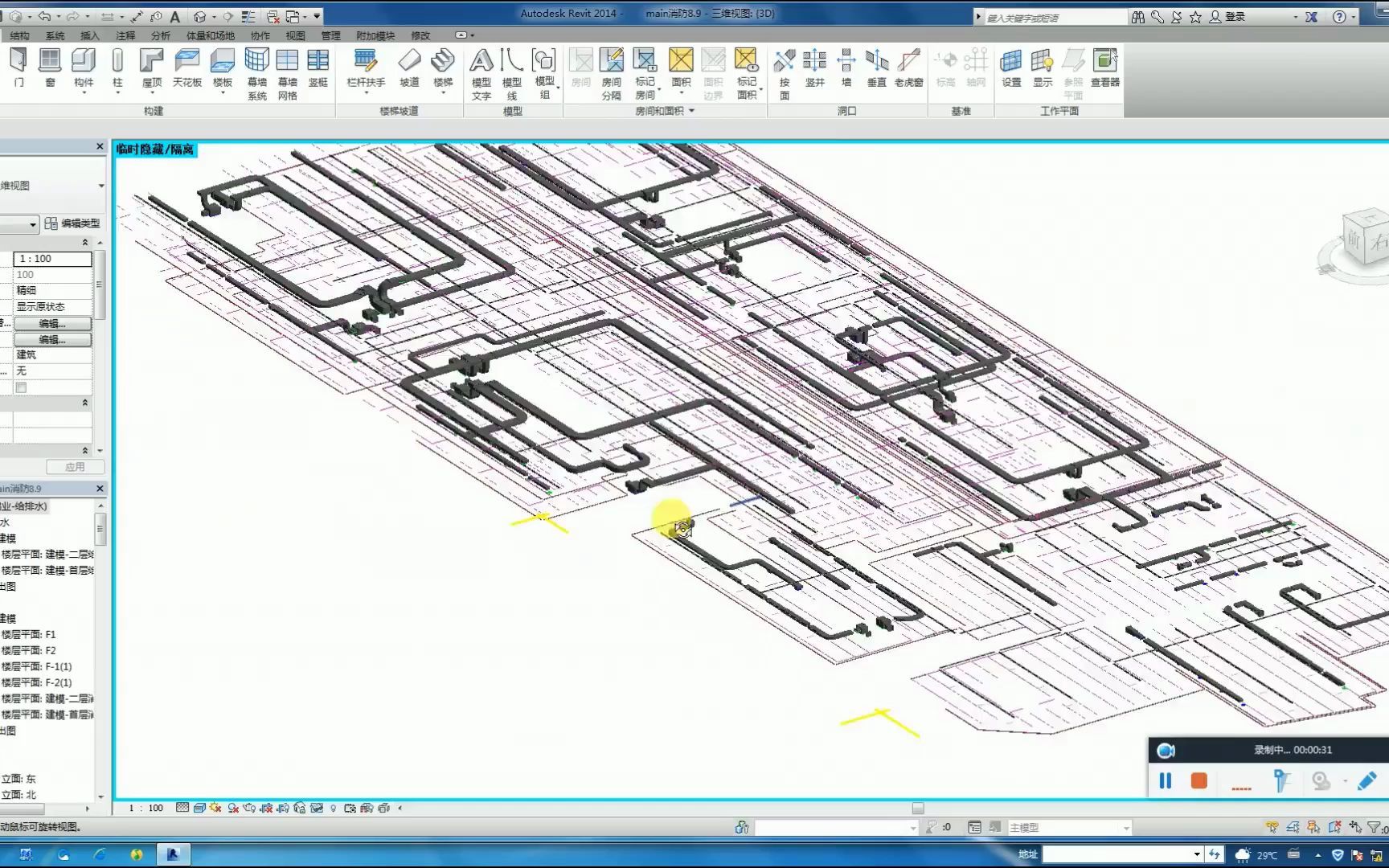The width and height of the screenshot is (1389, 868).
Task: Click the detail level icon in view control bar
Action: (x=182, y=808)
